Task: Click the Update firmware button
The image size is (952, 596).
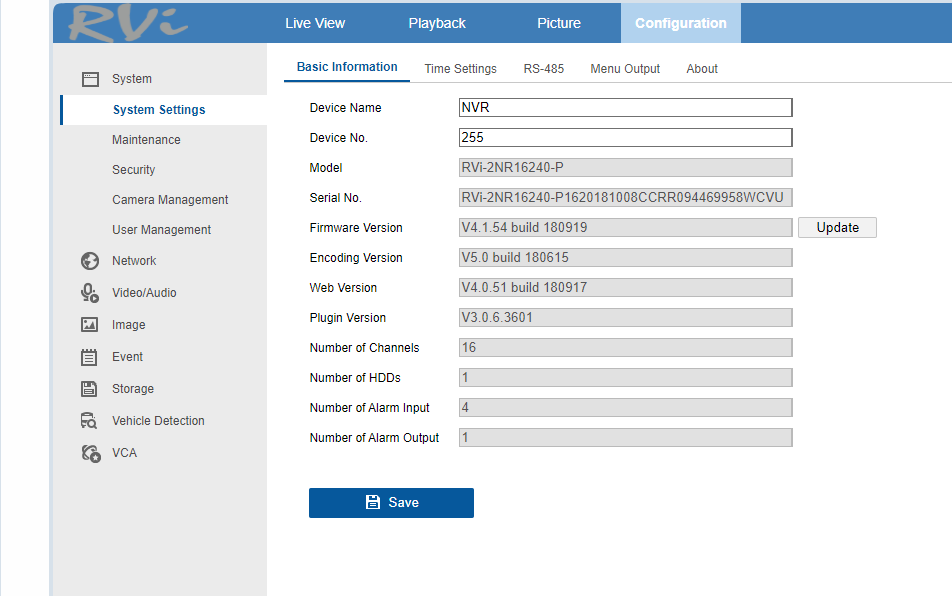Action: click(837, 228)
